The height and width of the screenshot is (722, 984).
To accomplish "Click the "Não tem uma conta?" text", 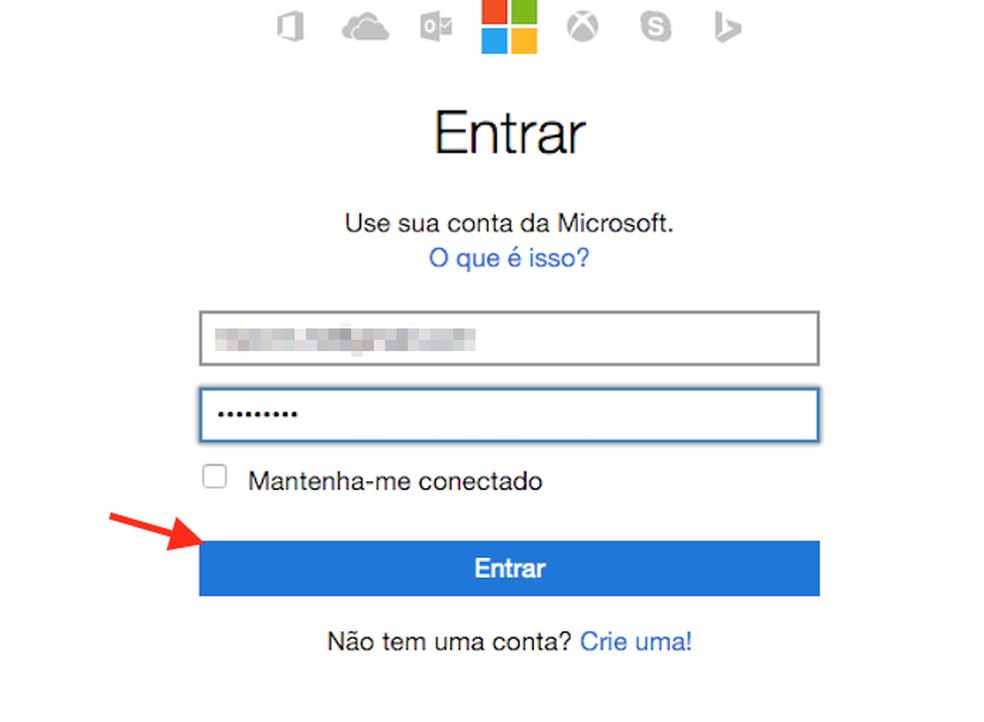I will pos(450,641).
